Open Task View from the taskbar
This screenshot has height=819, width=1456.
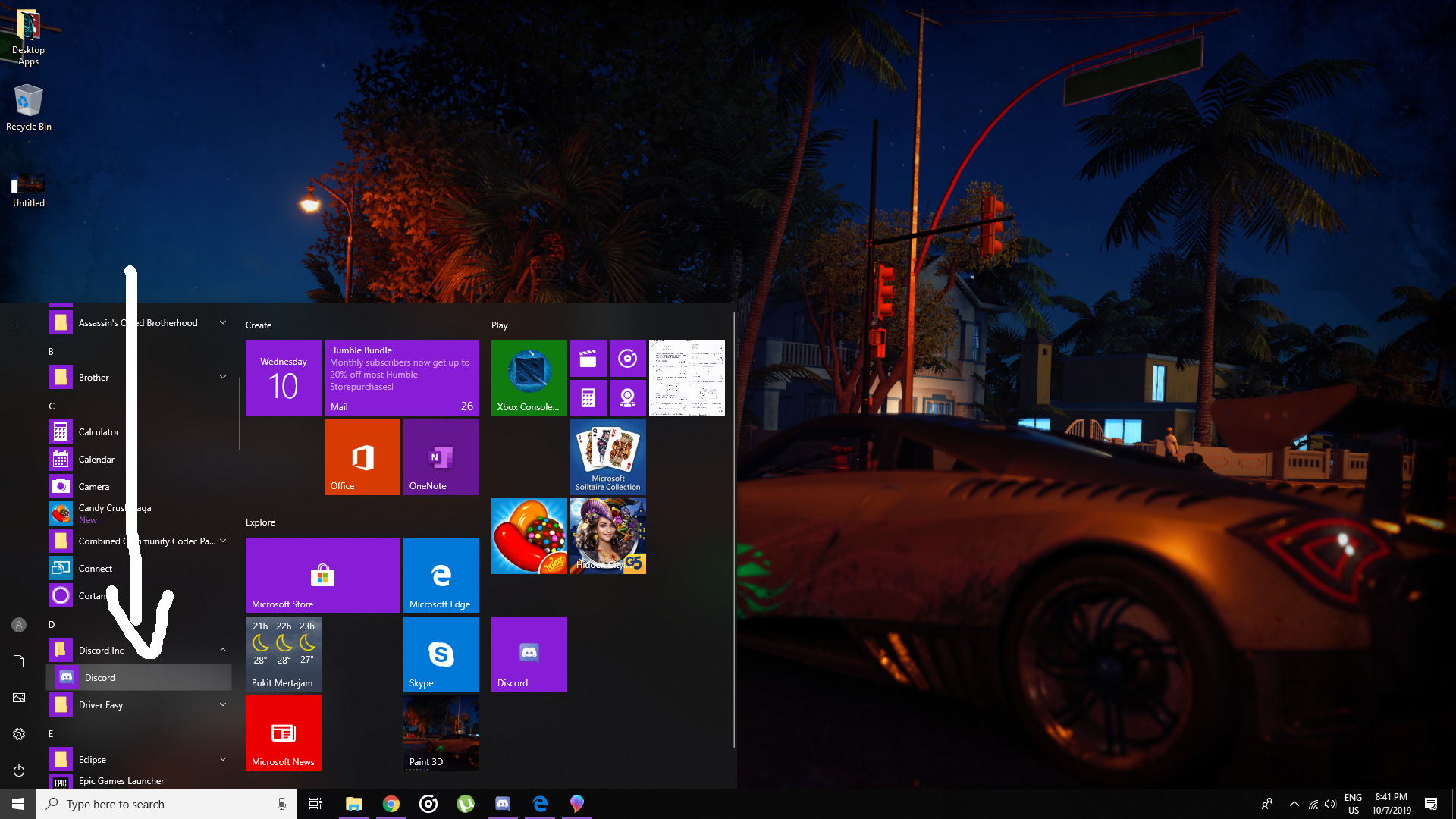click(315, 804)
